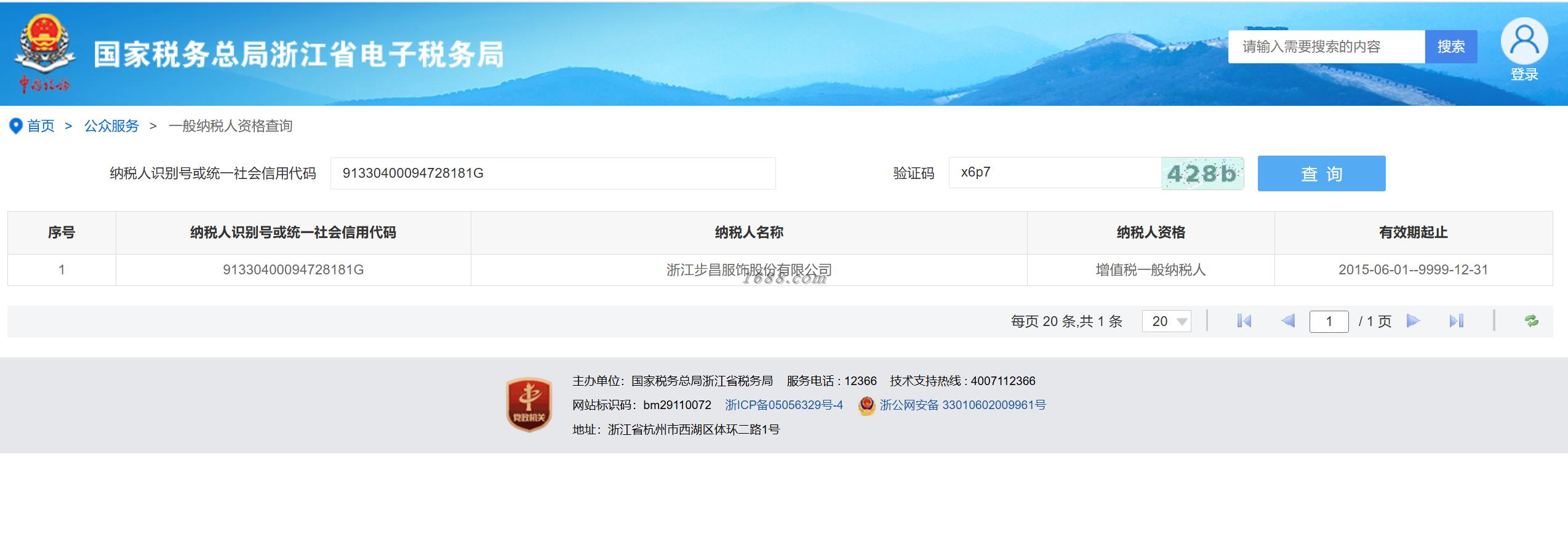
Task: Select 浙江步昌服饰股份有限公司 cell
Action: click(749, 270)
